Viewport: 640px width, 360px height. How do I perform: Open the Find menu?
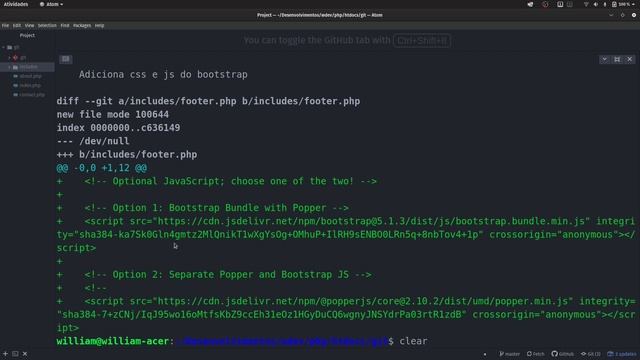[65, 25]
